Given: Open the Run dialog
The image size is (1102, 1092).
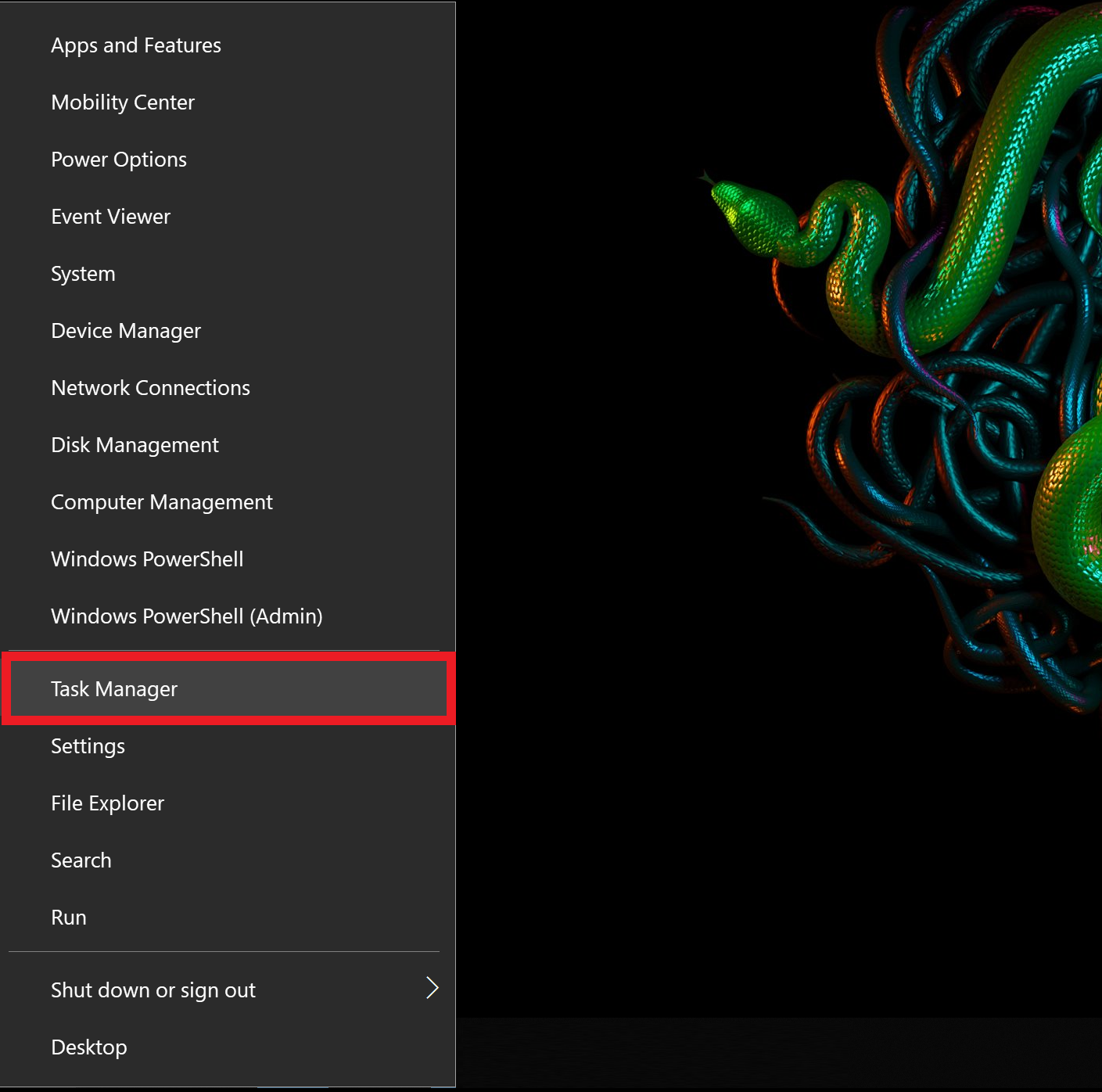Looking at the screenshot, I should coord(69,917).
